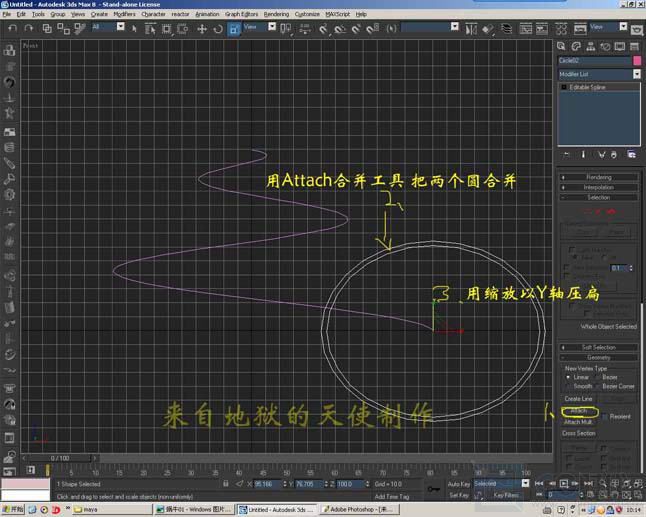Select the Bezier vertex type radio

pos(597,377)
